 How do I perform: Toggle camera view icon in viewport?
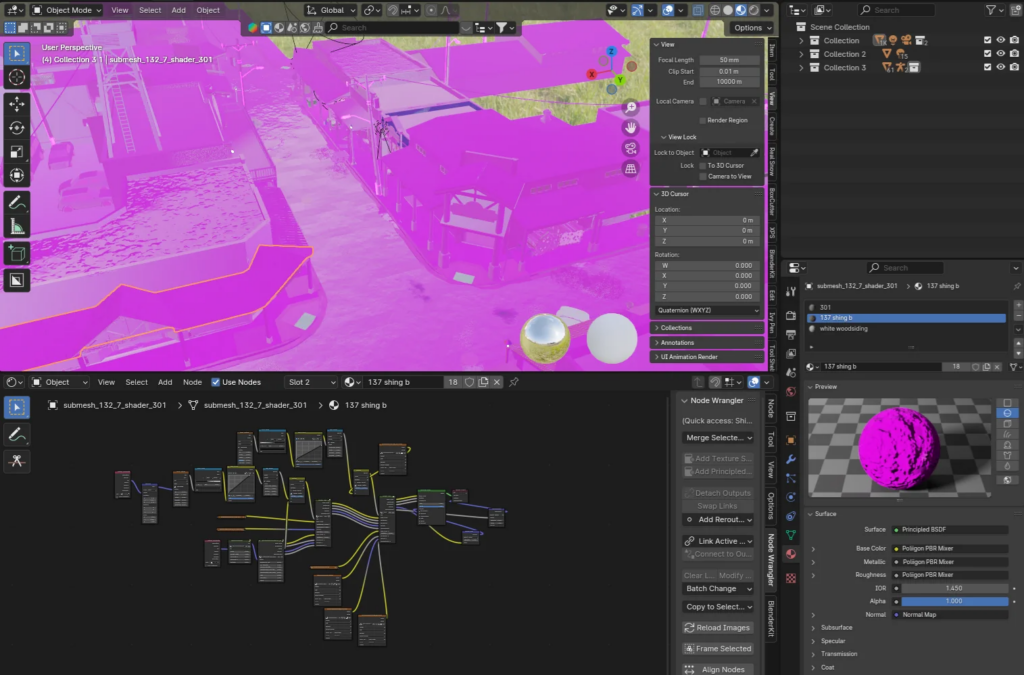pyautogui.click(x=630, y=148)
